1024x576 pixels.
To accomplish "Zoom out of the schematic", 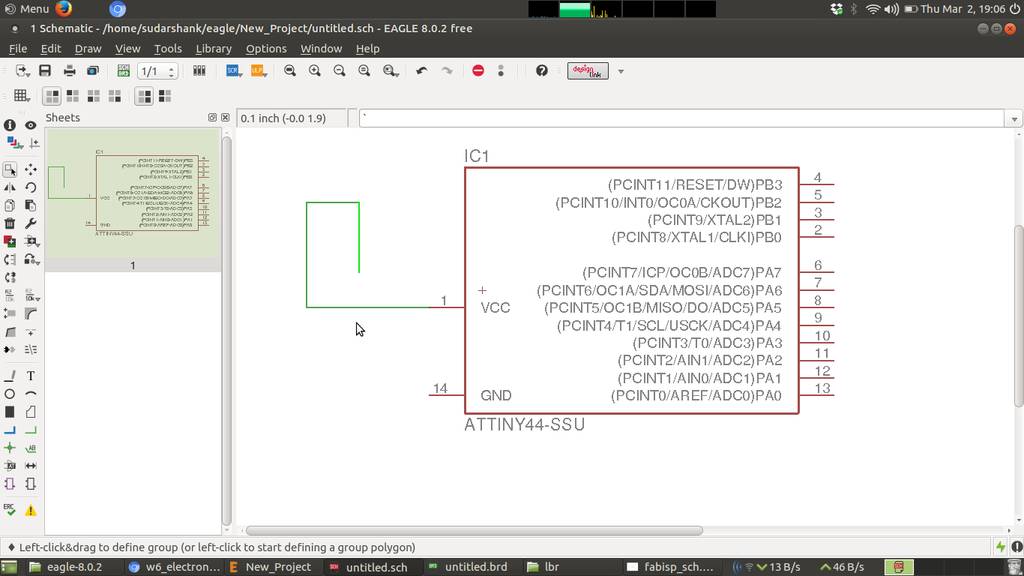I will (x=340, y=71).
